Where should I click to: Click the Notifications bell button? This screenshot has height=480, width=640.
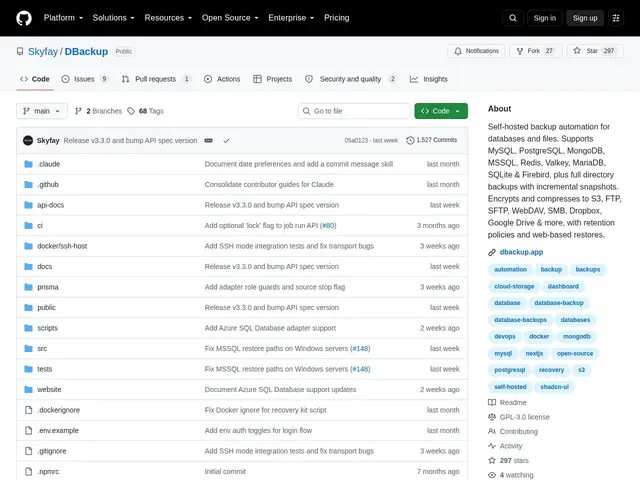pos(476,51)
